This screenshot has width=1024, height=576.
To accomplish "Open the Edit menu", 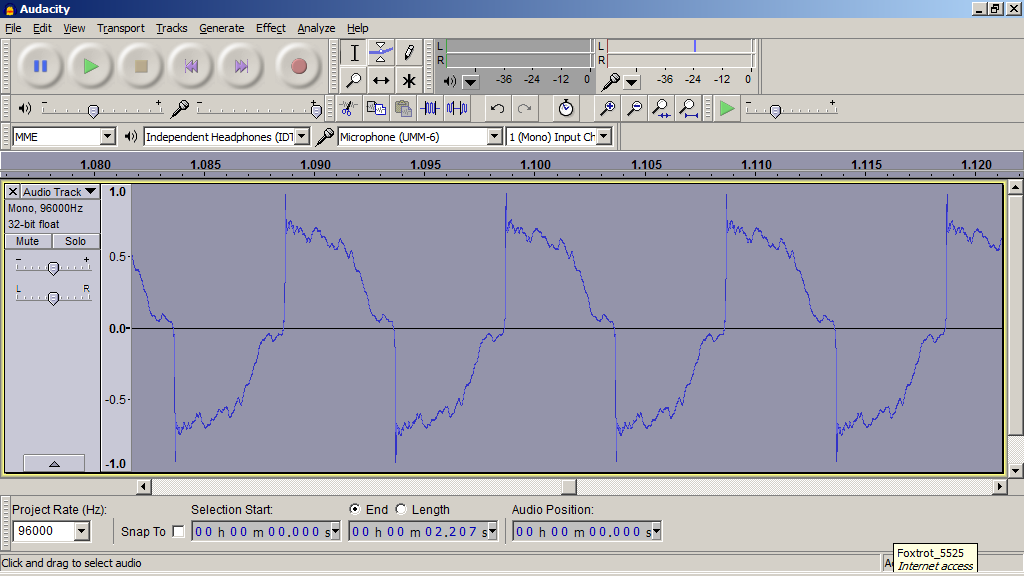I will (42, 28).
